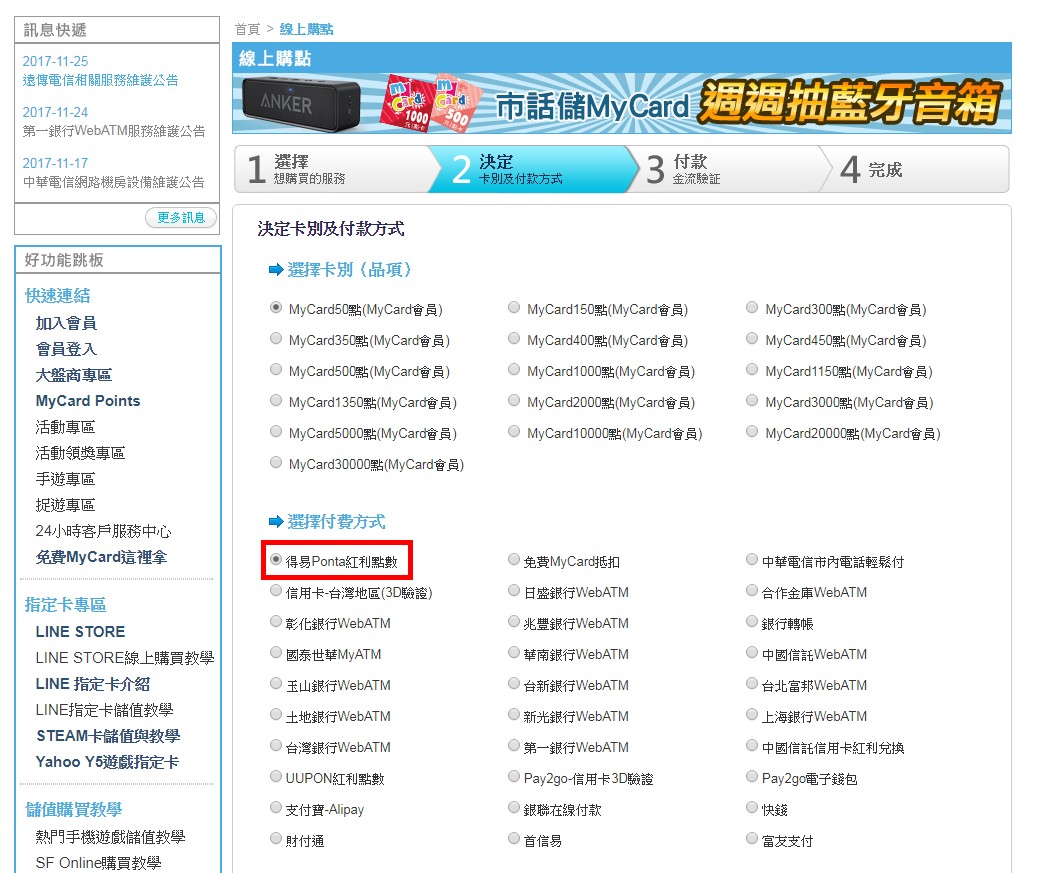Open STEAM卡儲值與教學 link
1044x873 pixels.
[108, 736]
